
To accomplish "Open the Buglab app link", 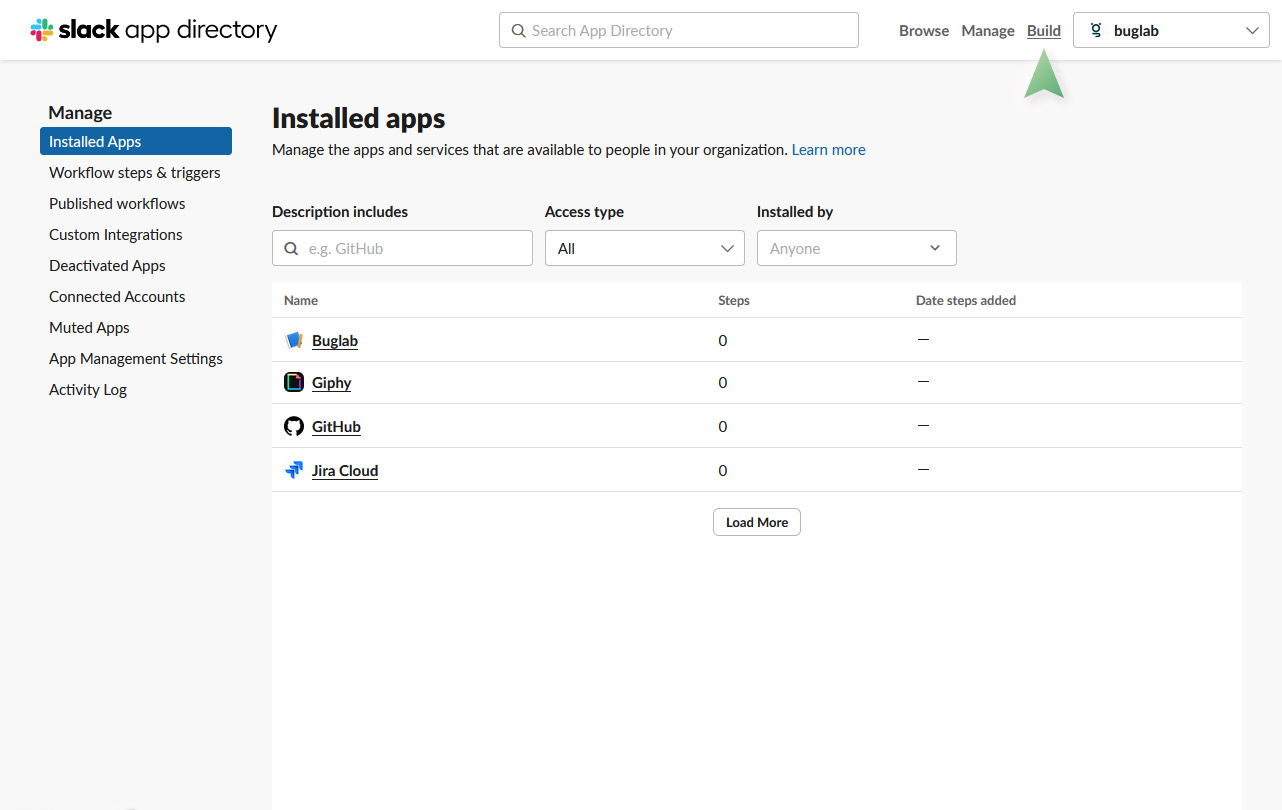I will (x=335, y=341).
